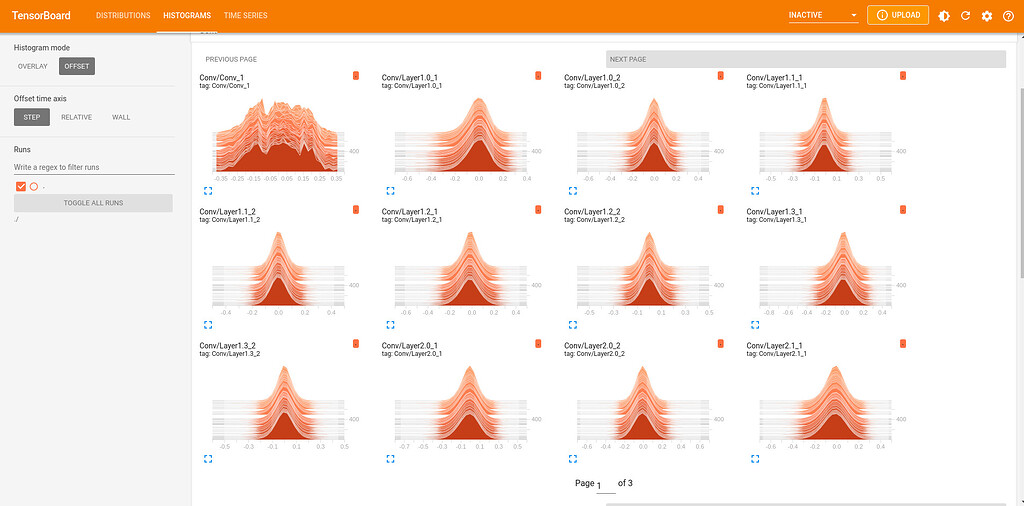Screen dimensions: 1024x506
Task: Click the regex filter runs input field
Action: (93, 167)
